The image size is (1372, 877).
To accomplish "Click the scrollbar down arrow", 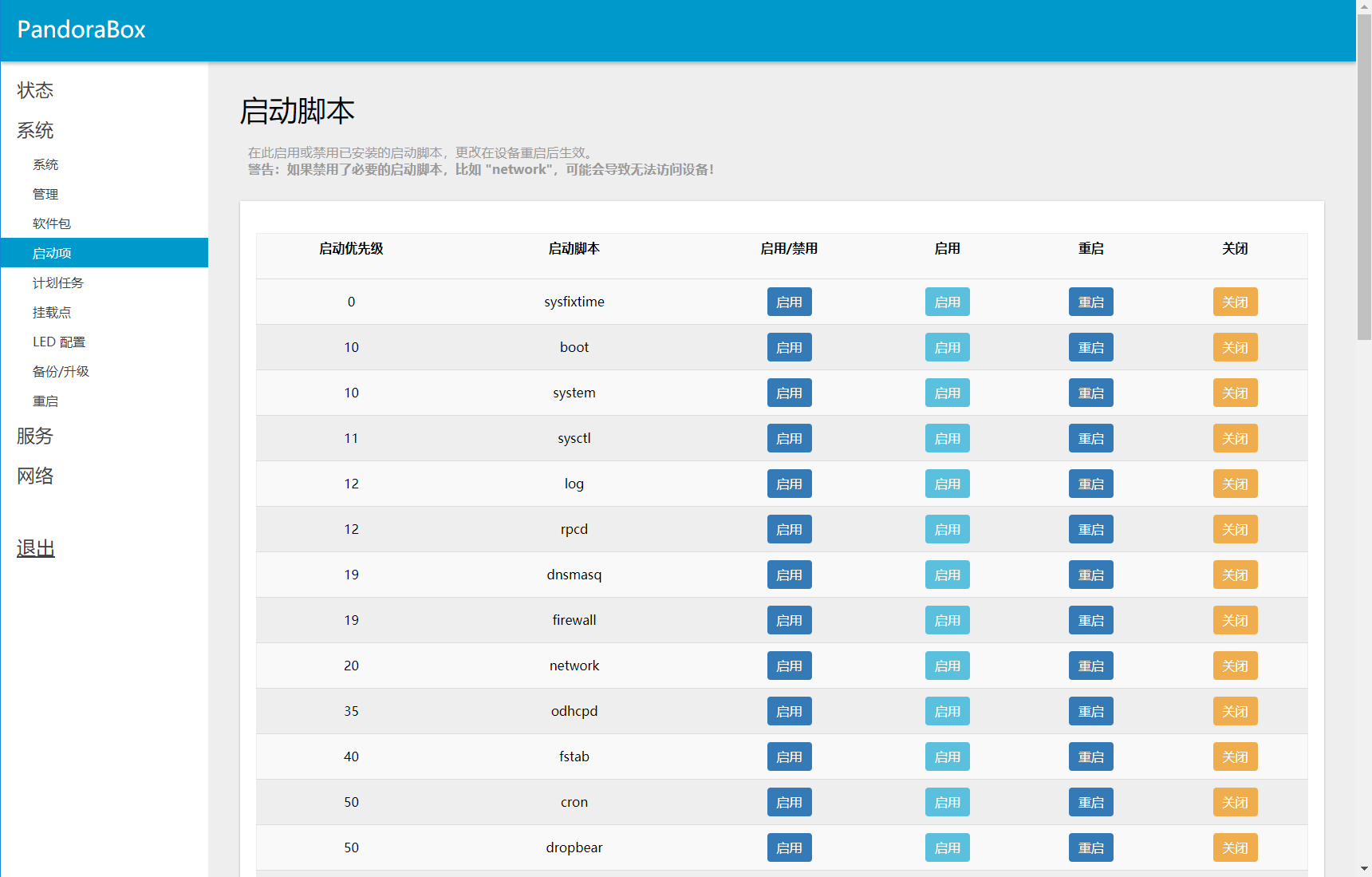I will click(x=1364, y=868).
